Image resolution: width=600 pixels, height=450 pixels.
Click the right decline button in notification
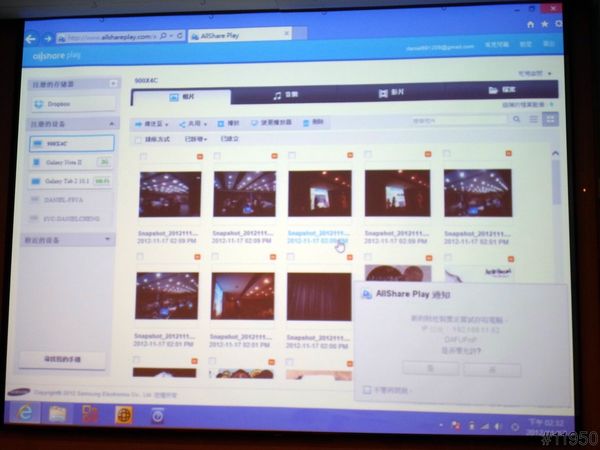pyautogui.click(x=492, y=370)
